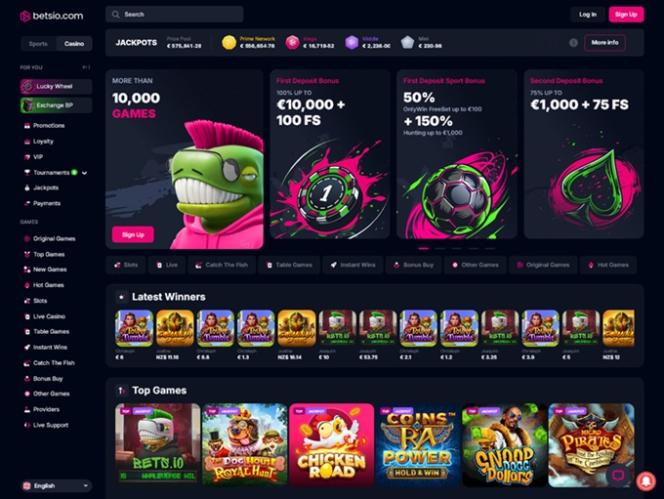
Task: Select the Casino toggle option
Action: click(x=74, y=44)
